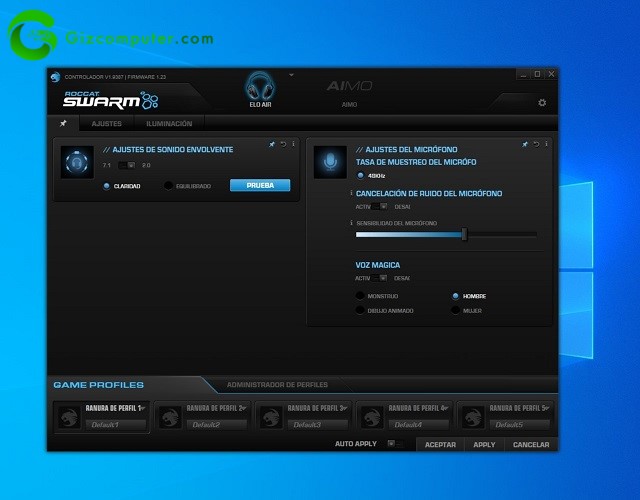Click the ACEPTAR button
Image resolution: width=640 pixels, height=500 pixels.
pyautogui.click(x=440, y=444)
